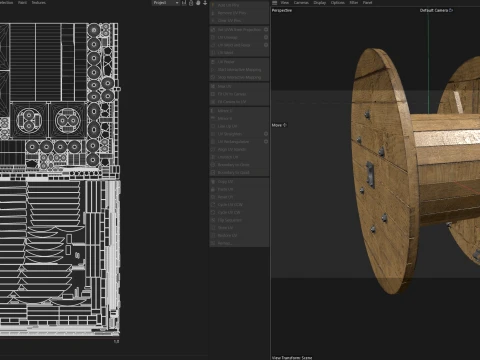Open the Textures menu in UV editor
This screenshot has height=360, width=480.
click(x=39, y=3)
